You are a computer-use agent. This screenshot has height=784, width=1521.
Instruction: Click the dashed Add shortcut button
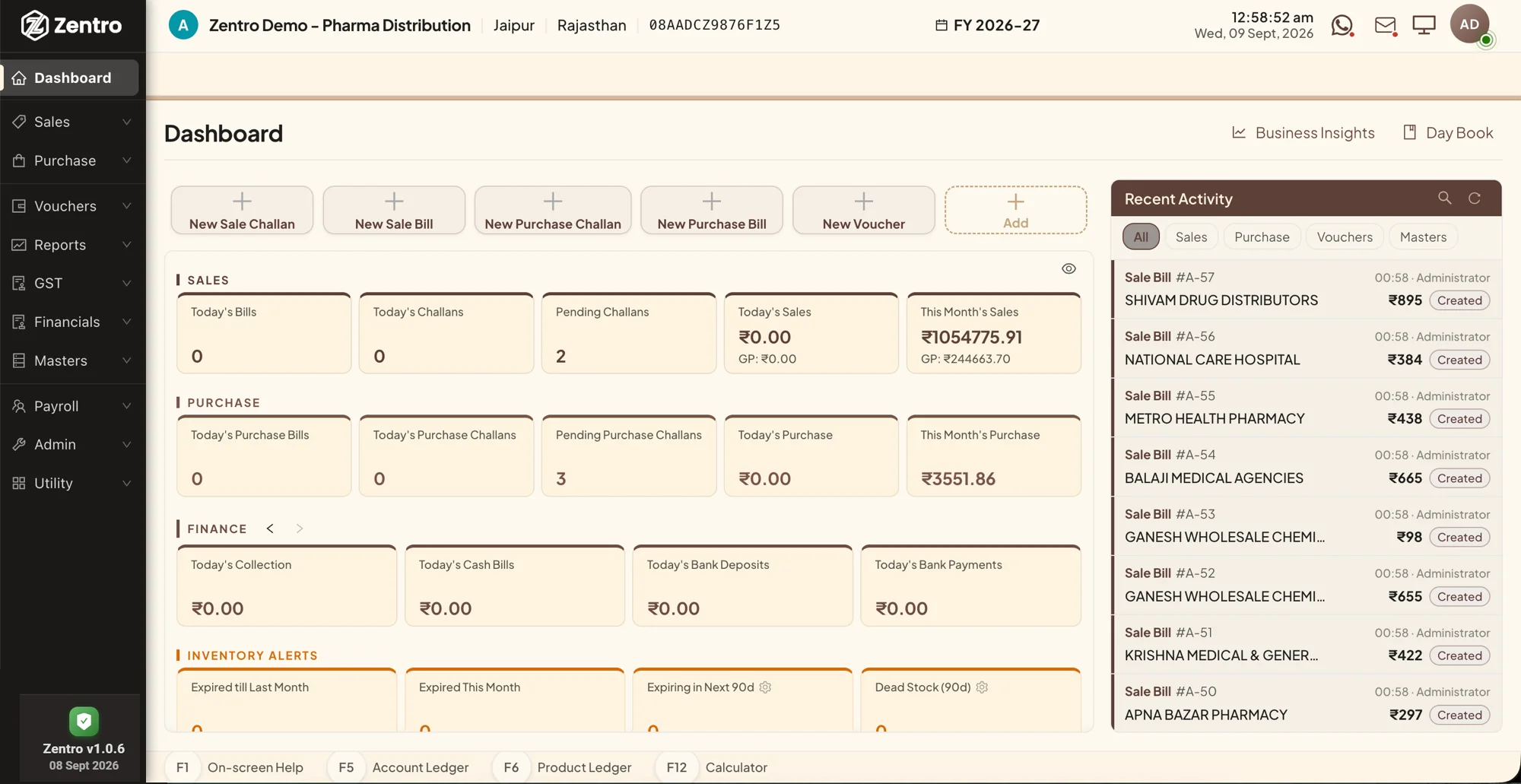(x=1015, y=210)
